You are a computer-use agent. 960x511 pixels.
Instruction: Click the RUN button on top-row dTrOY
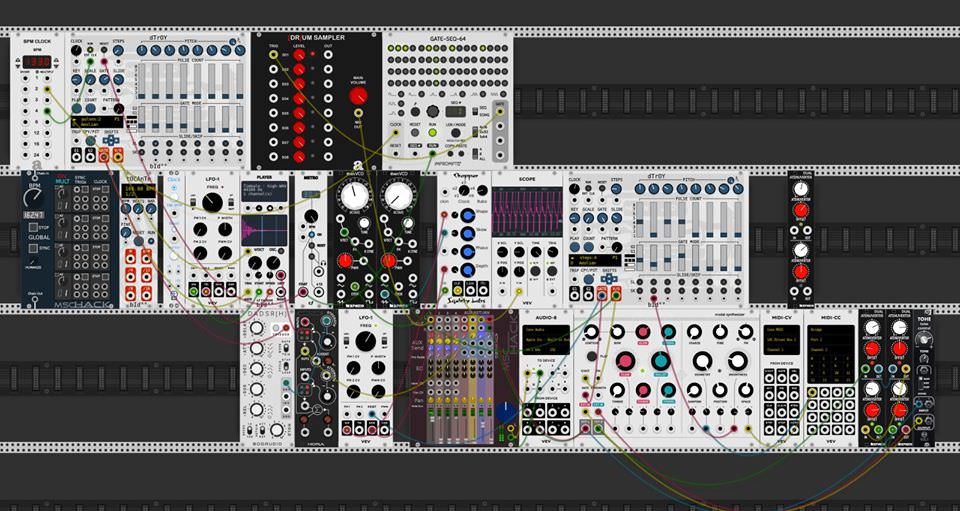pyautogui.click(x=90, y=50)
